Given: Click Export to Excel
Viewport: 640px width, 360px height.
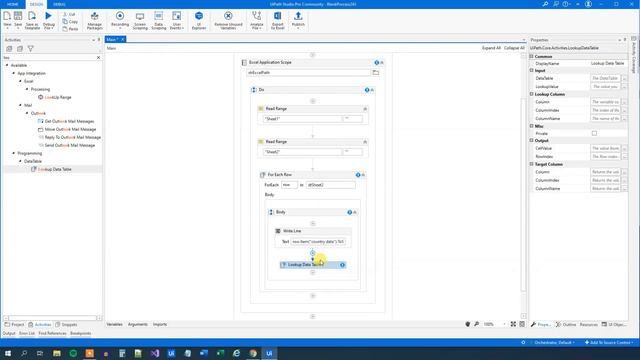Looking at the screenshot, I should [x=278, y=20].
